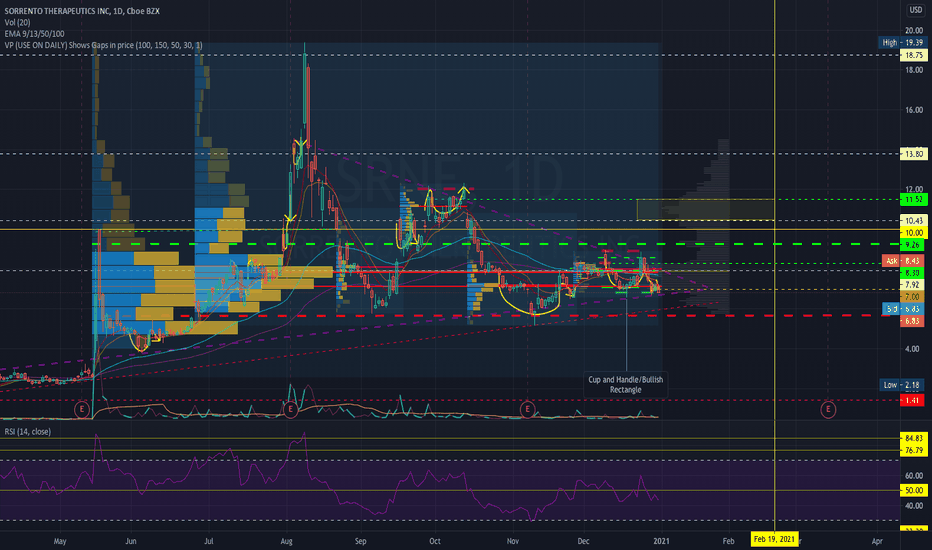
Task: Click the 20.00 price axis tick
Action: (914, 30)
